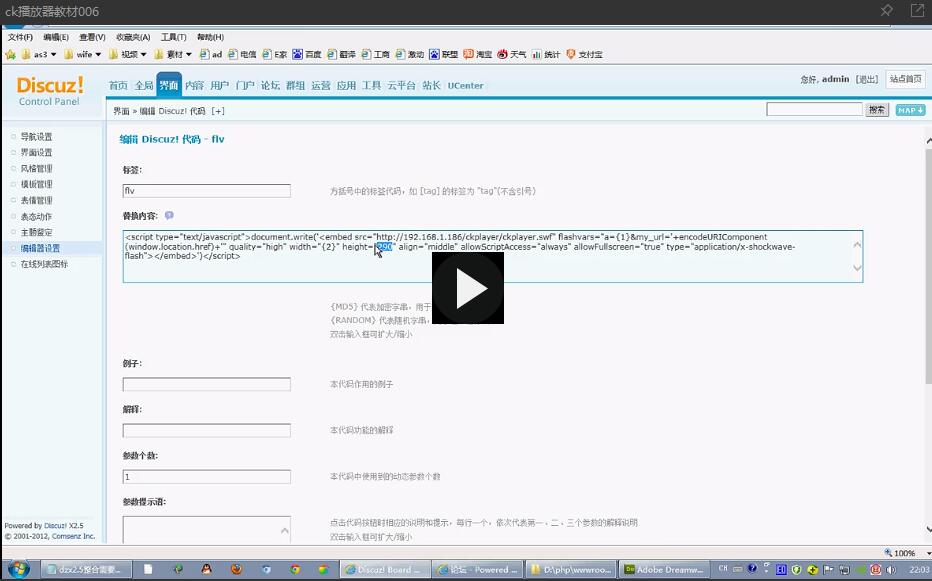Image resolution: width=932 pixels, height=581 pixels.
Task: Click the page's vertical scrollbar
Action: click(x=928, y=268)
